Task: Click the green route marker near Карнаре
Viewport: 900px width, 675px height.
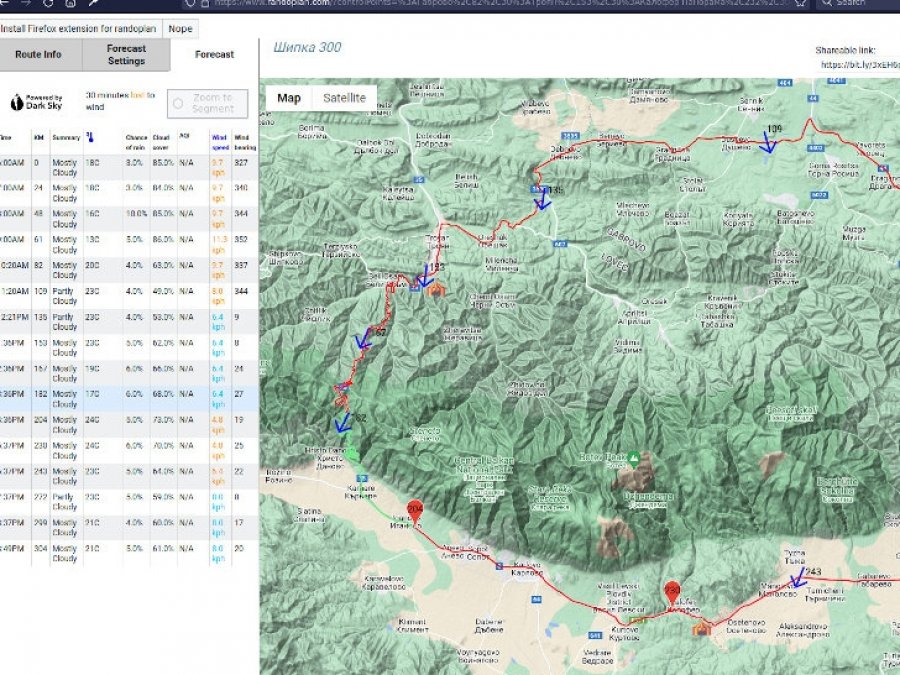Action: (x=351, y=453)
